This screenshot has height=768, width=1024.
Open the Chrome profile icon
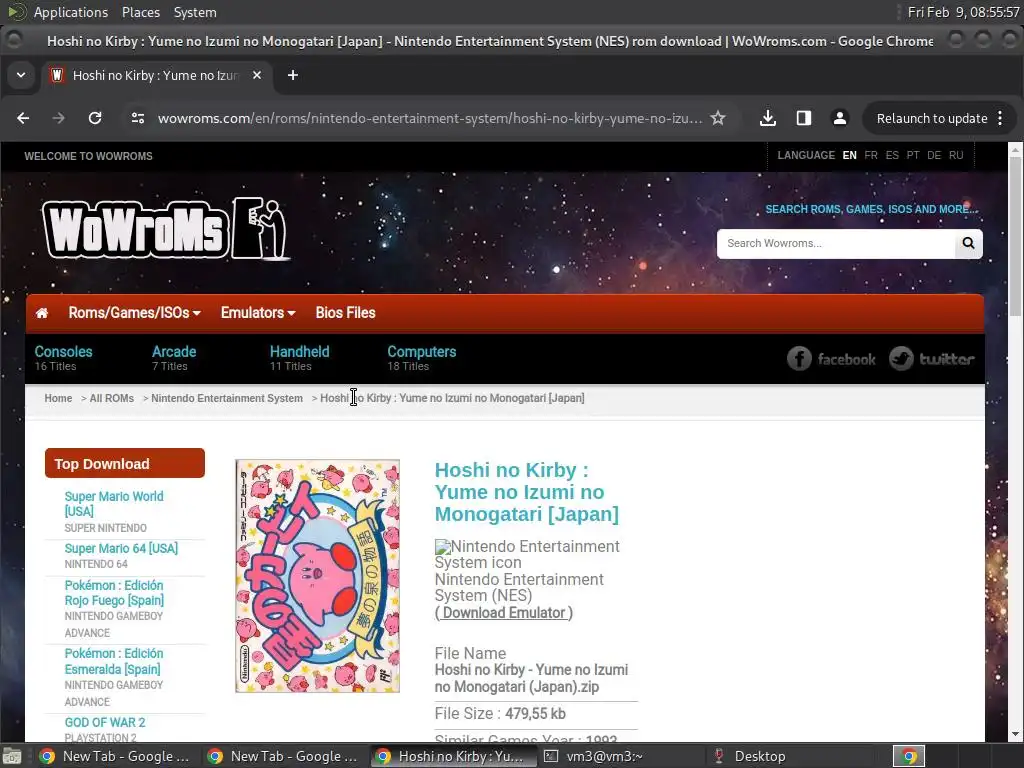tap(840, 118)
